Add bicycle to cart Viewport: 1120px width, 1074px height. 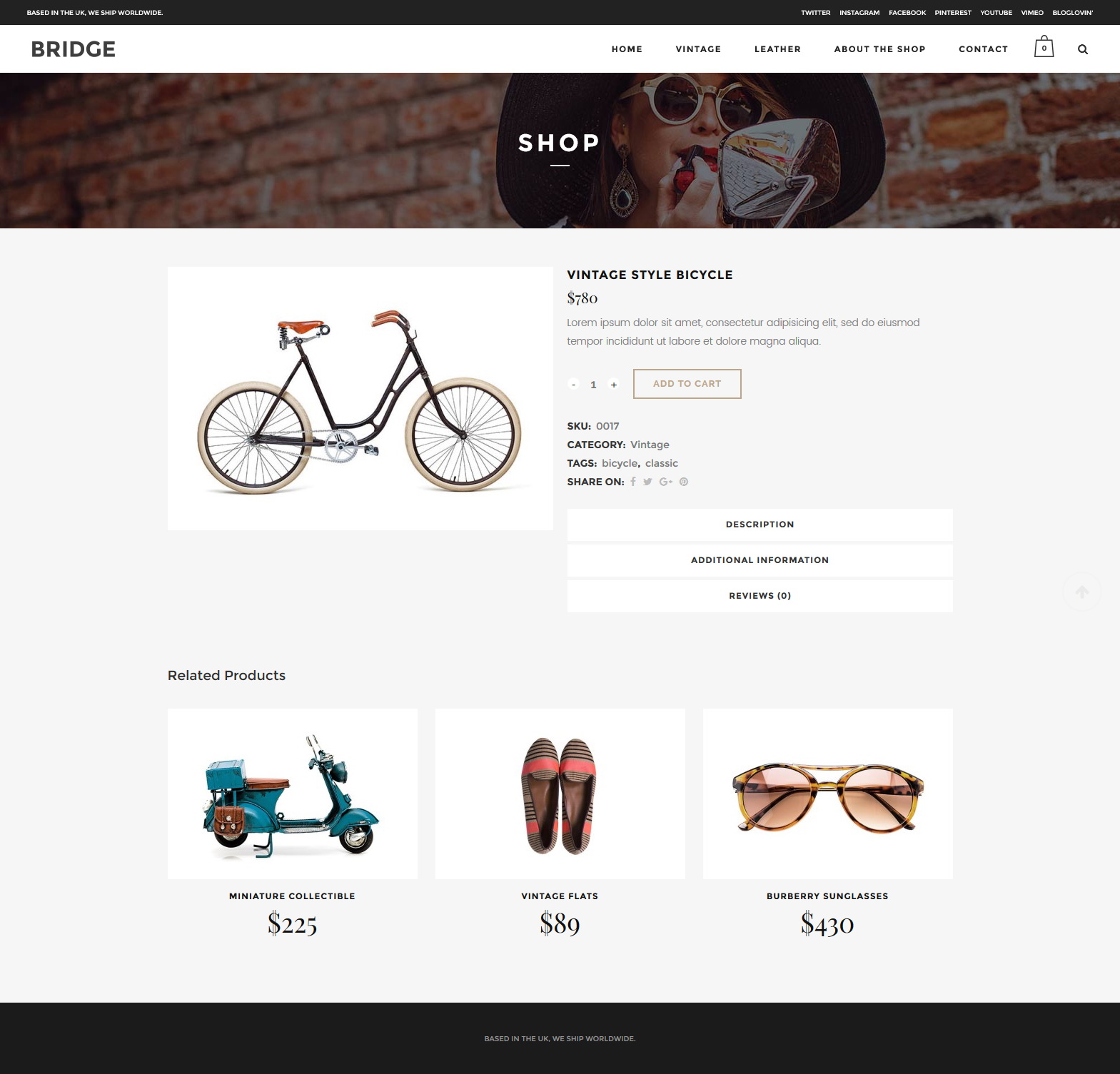(687, 384)
